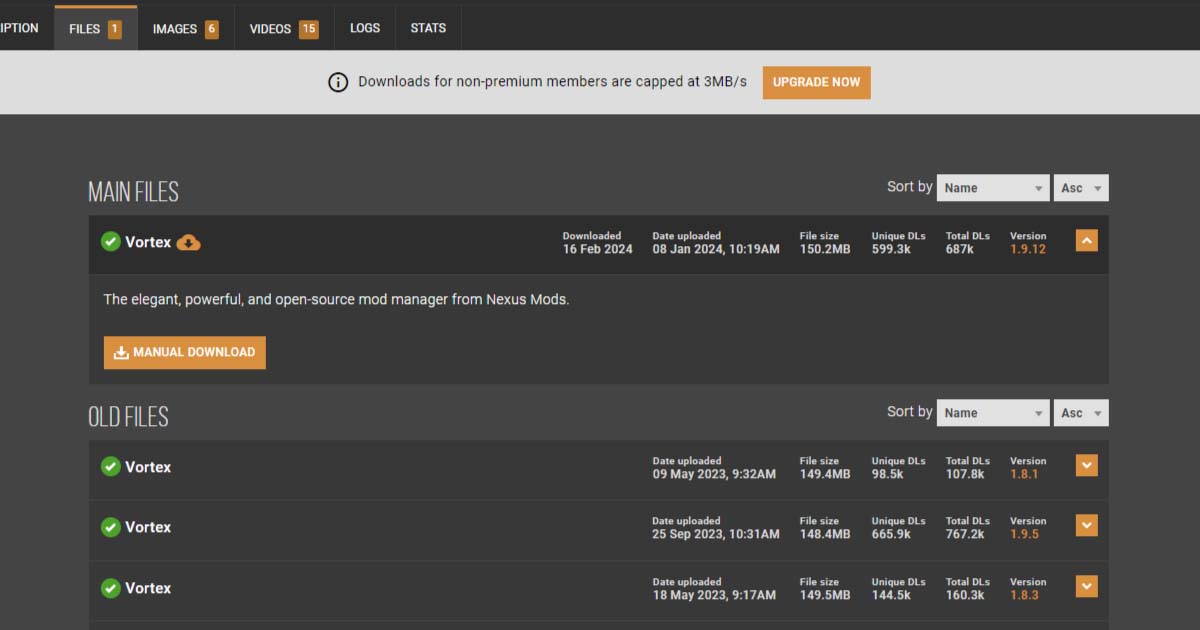
Task: Click the info icon in the download cap banner
Action: pos(338,82)
